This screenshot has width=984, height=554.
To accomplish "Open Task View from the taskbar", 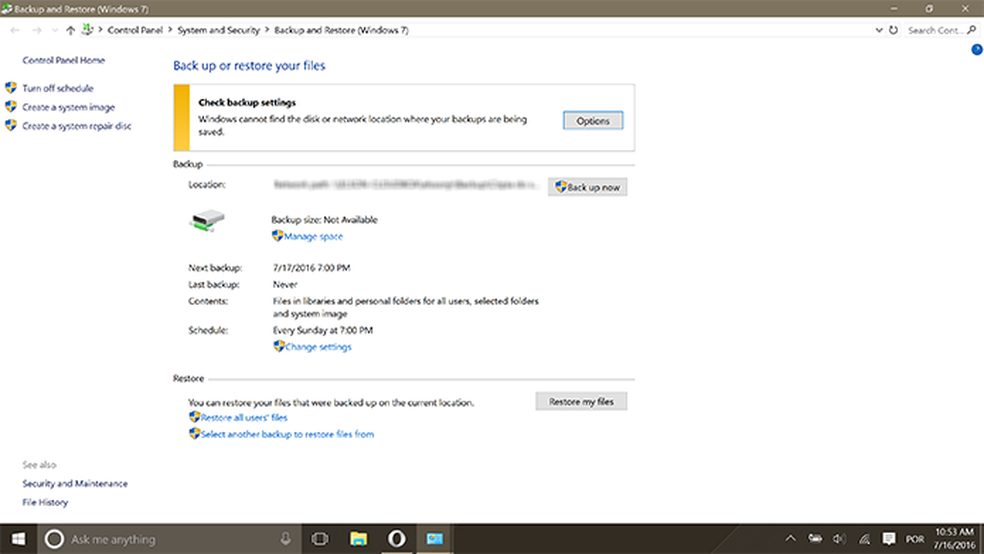I will (320, 539).
